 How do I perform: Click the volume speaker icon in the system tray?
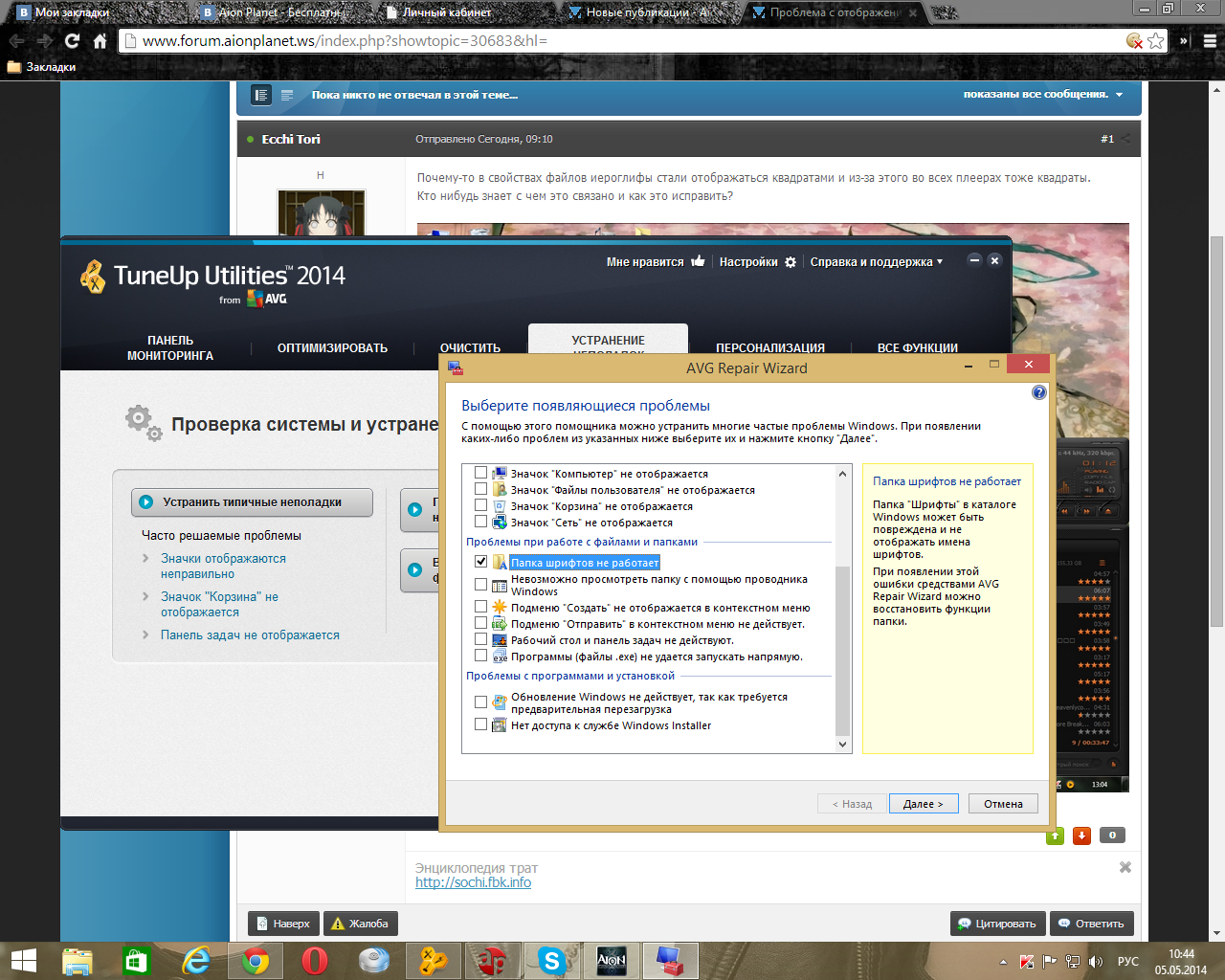[x=1096, y=962]
